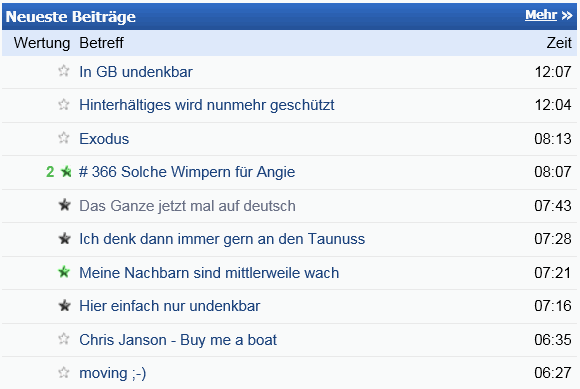Click the dark star by 'Ich denk dann immer'
This screenshot has width=580, height=389.
(x=64, y=239)
